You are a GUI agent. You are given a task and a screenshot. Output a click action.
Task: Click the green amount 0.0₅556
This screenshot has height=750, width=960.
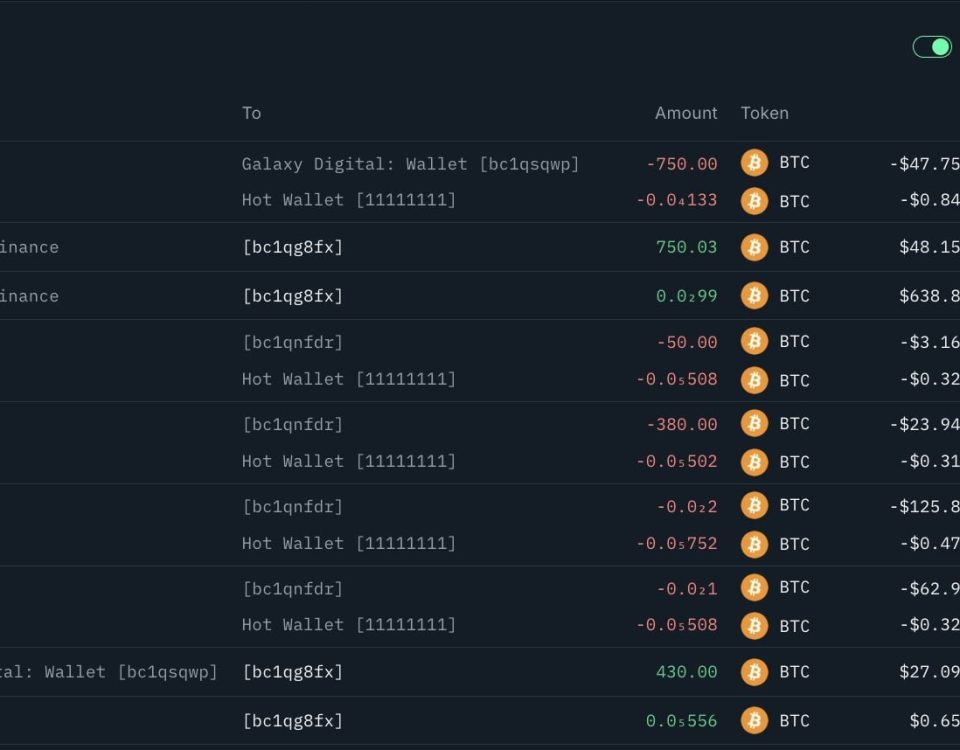click(681, 721)
